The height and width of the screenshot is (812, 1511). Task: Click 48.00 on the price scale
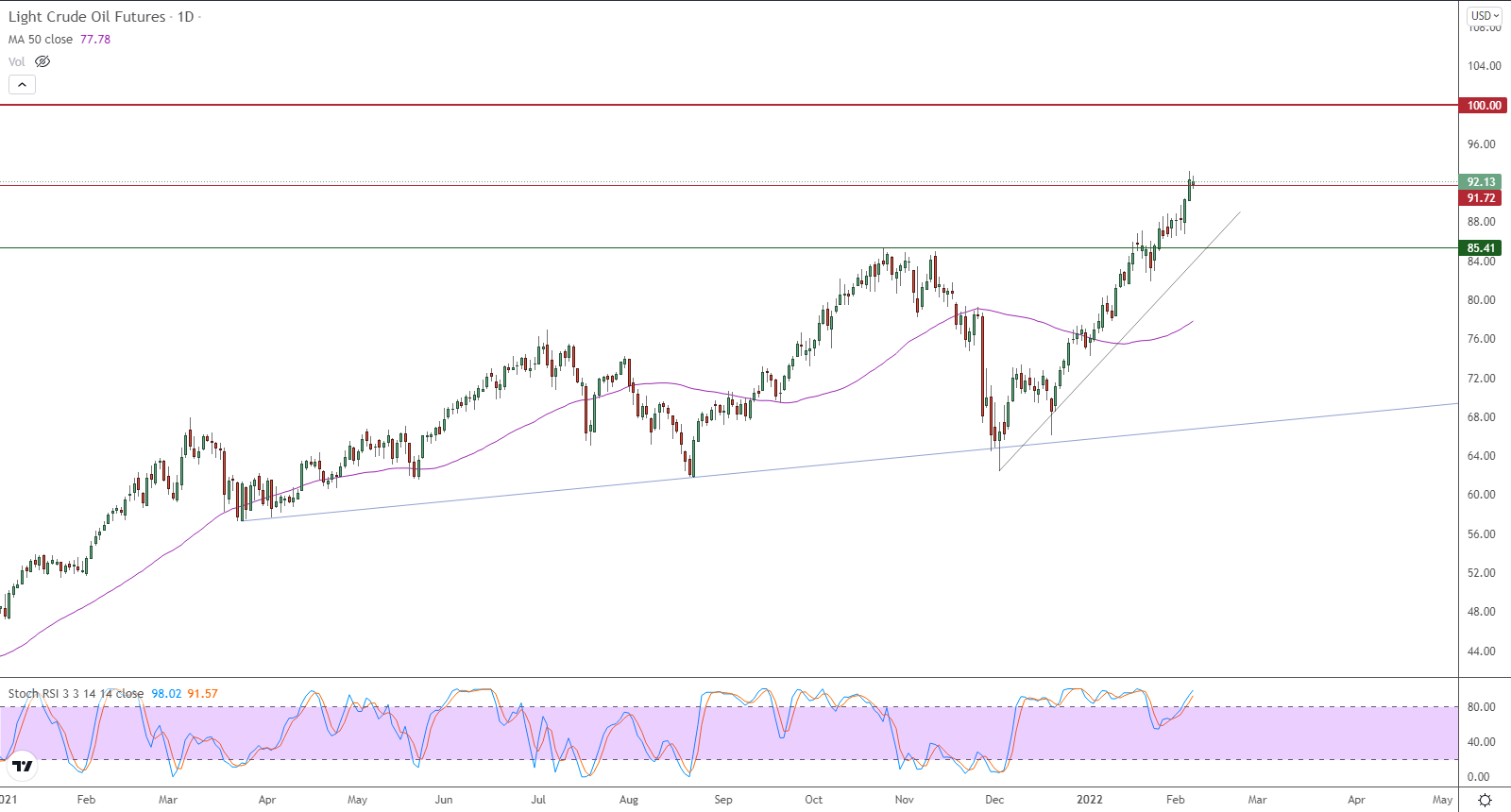[1481, 612]
